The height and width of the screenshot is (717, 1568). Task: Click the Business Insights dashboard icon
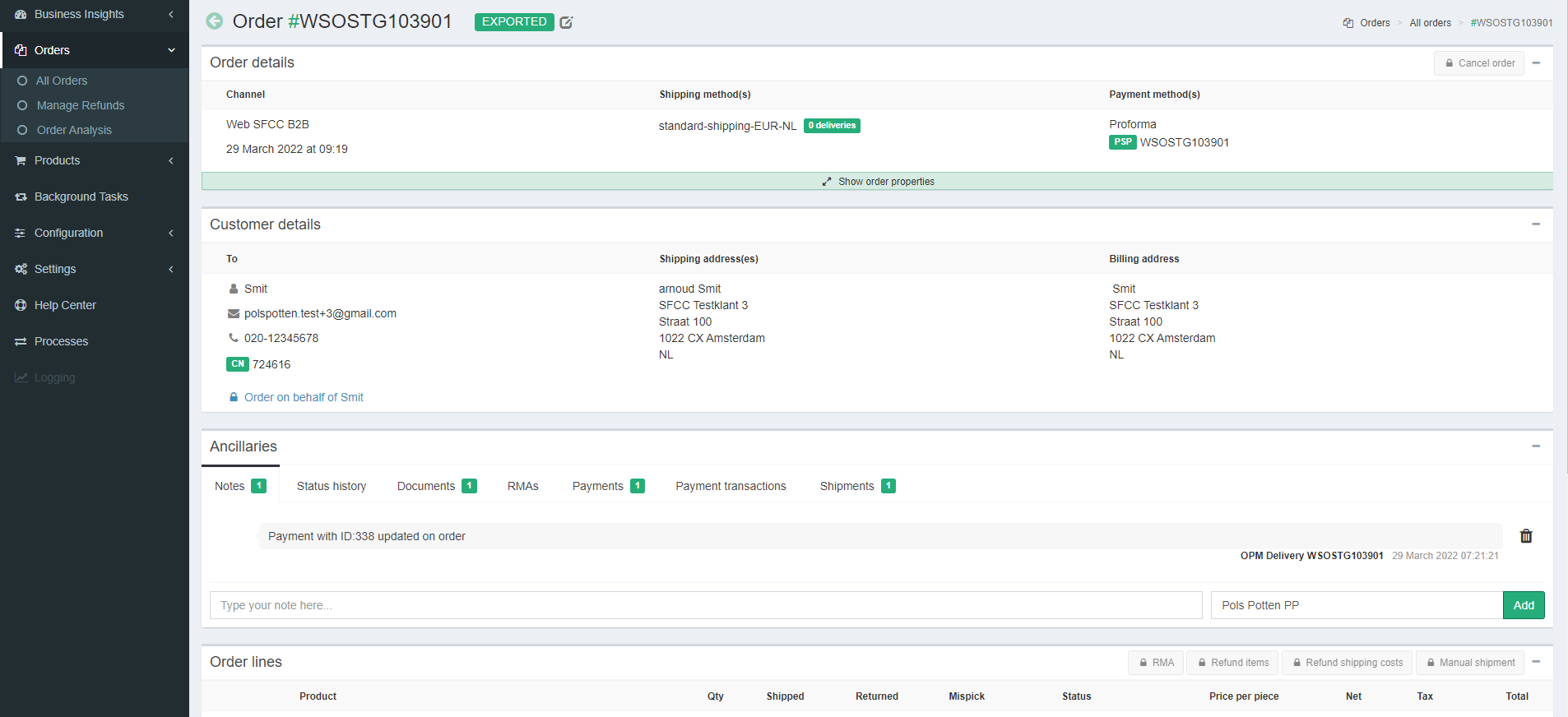point(21,14)
